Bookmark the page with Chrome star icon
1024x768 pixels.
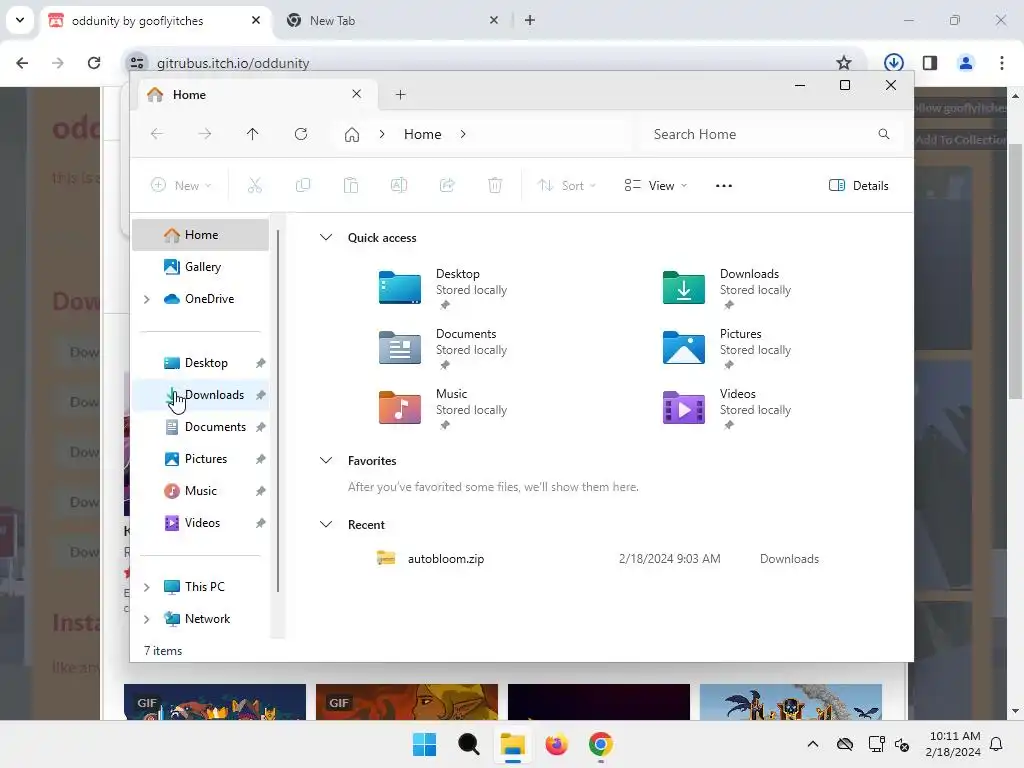[x=844, y=63]
